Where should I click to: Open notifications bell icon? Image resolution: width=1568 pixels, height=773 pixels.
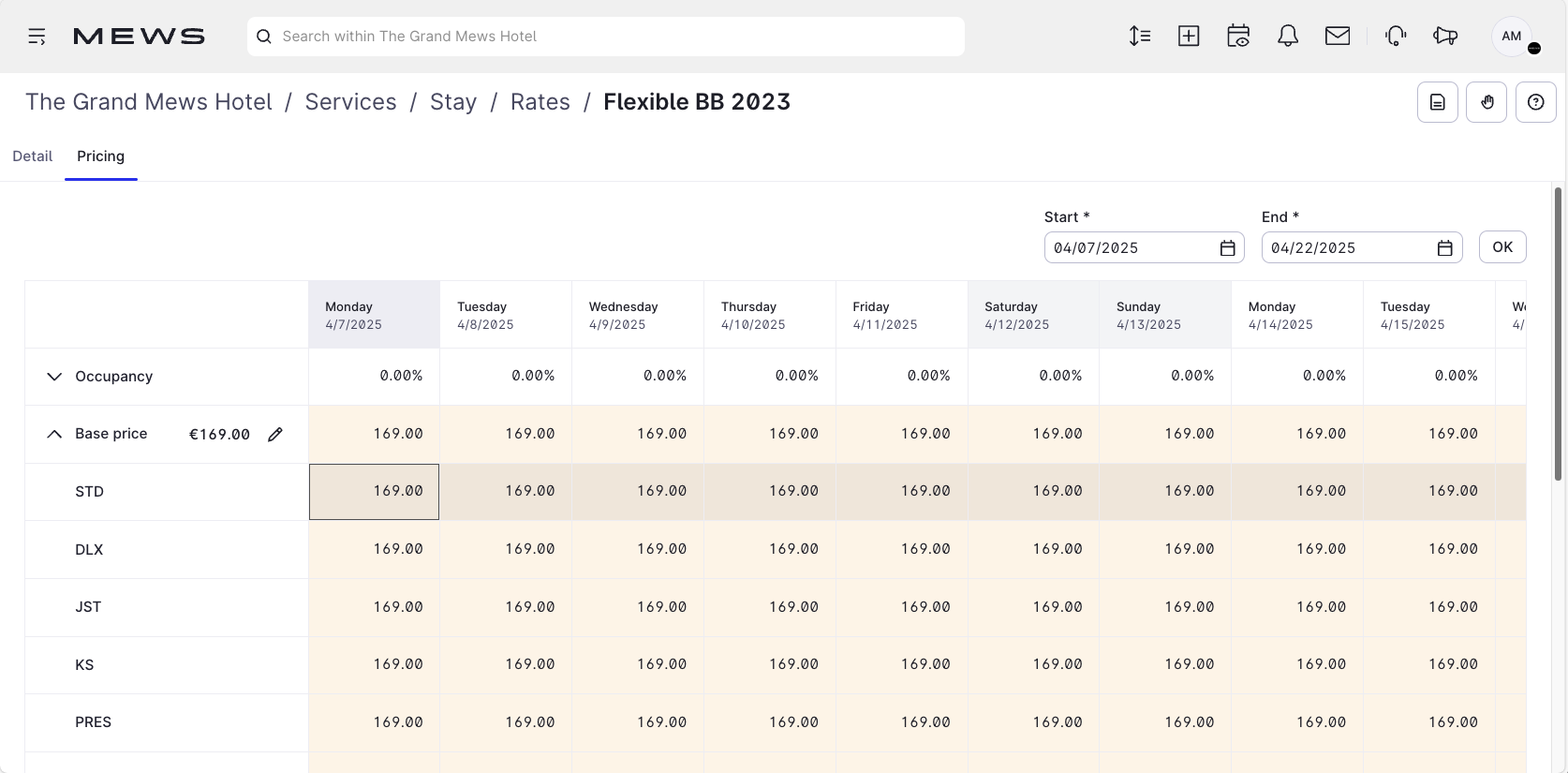pyautogui.click(x=1288, y=37)
